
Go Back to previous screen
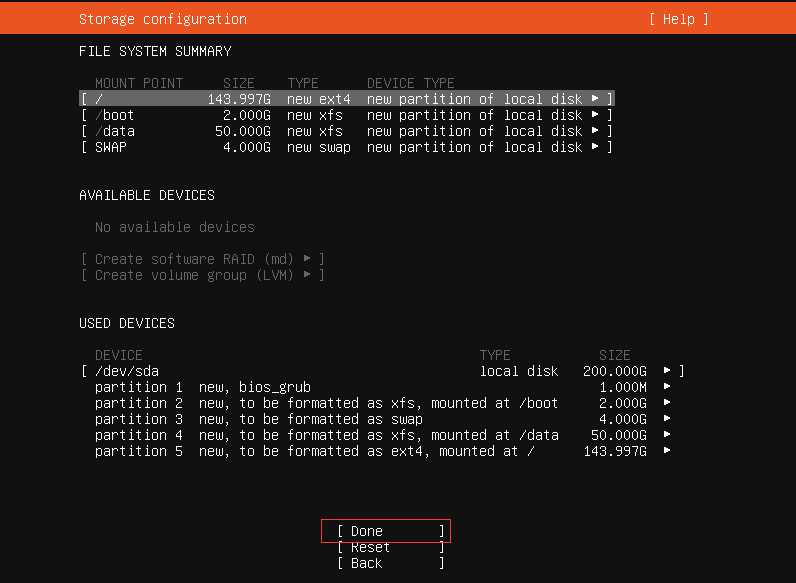coord(390,563)
